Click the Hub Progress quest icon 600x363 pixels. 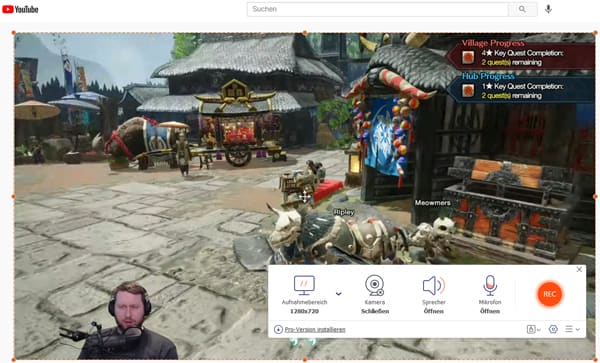[468, 91]
